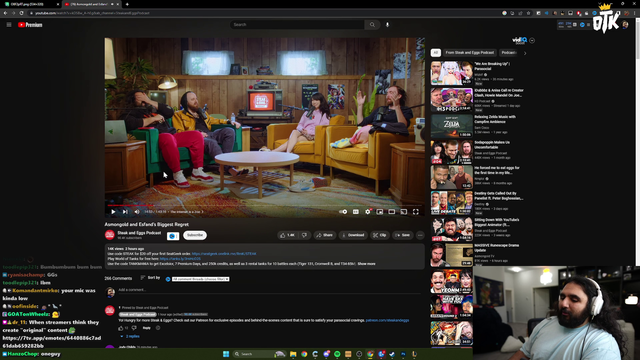This screenshot has height=360, width=640.
Task: Select the All filter chip
Action: [x=436, y=53]
